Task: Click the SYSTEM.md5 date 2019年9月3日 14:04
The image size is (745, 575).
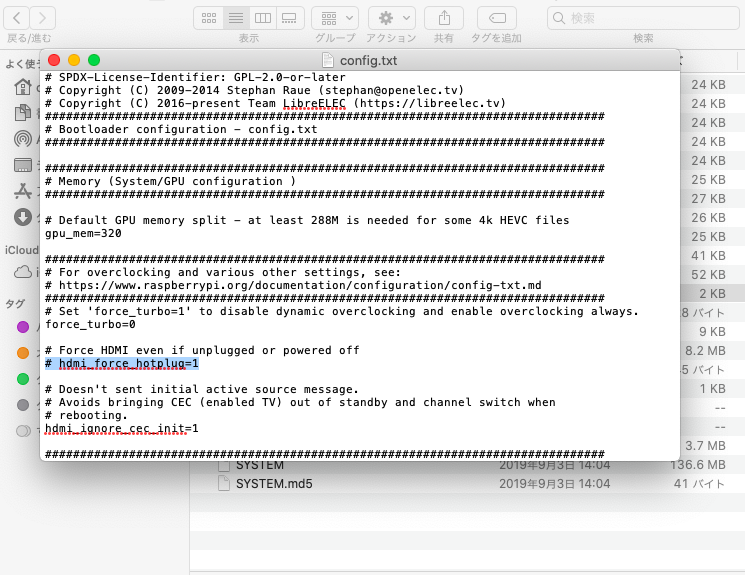Action: pos(554,484)
